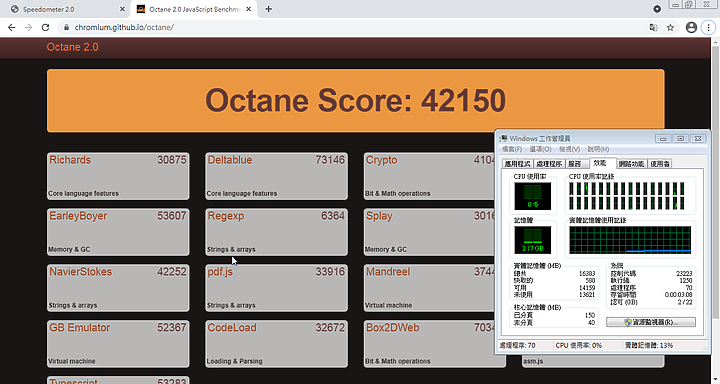Click the status bar text 實體記憶體: 13%
This screenshot has height=384, width=720.
(x=649, y=345)
